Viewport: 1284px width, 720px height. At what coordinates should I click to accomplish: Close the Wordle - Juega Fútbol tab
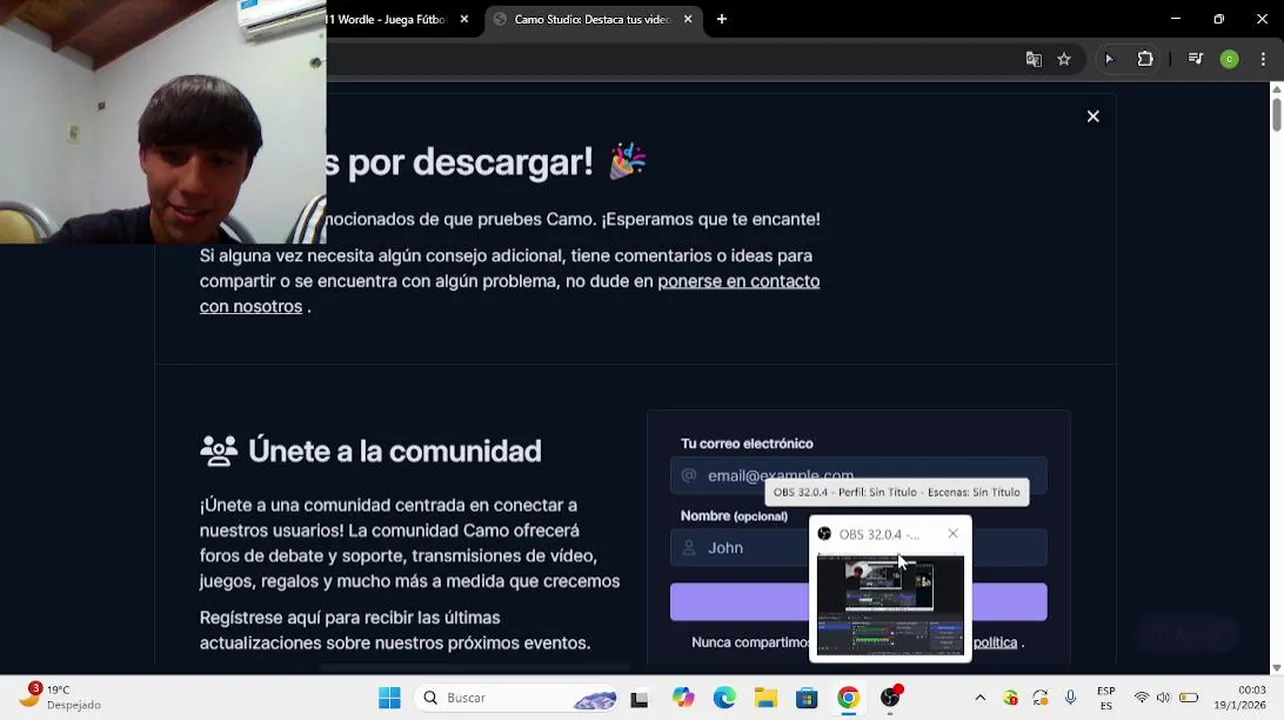coord(464,19)
